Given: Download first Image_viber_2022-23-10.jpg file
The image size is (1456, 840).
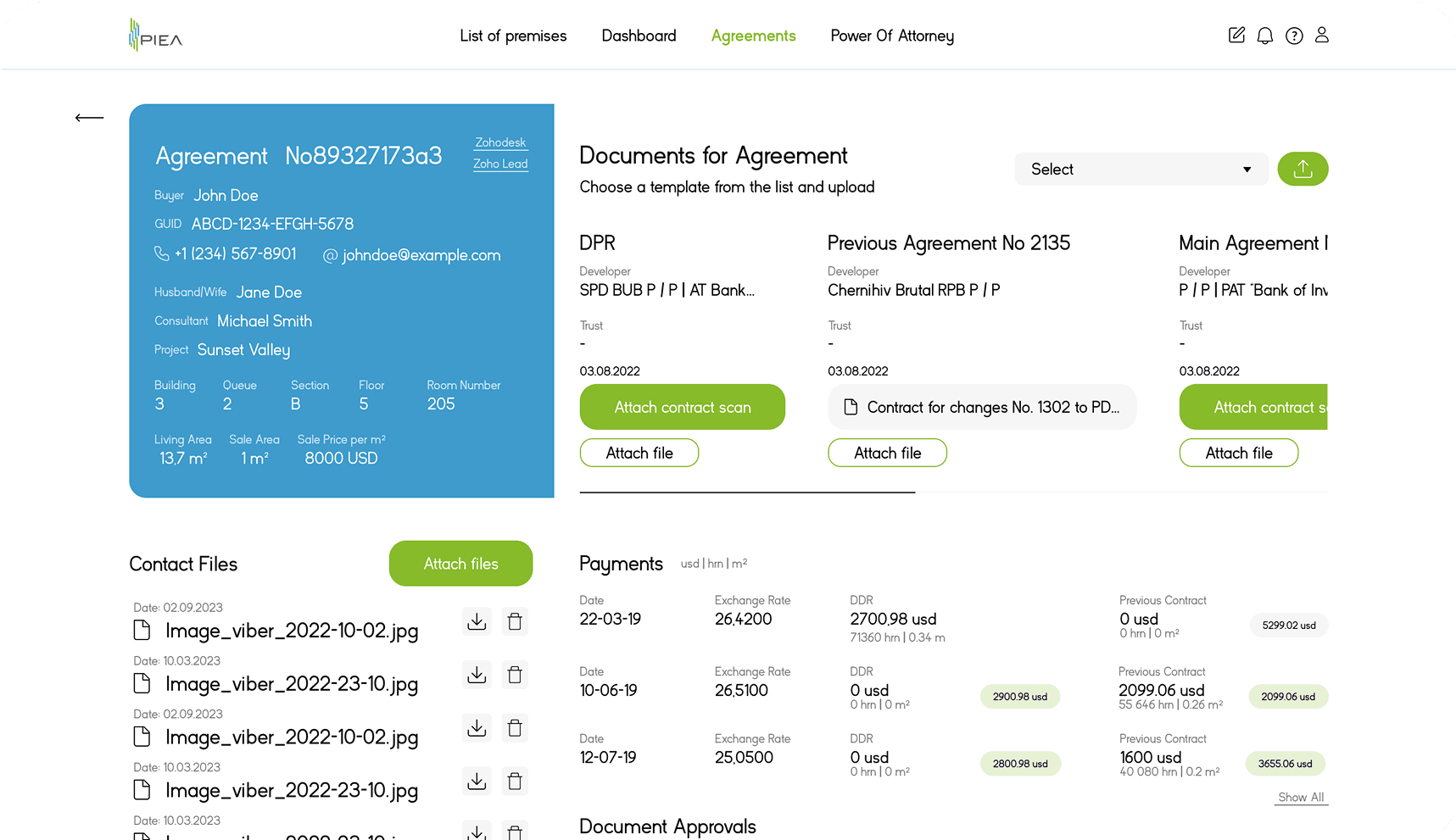Looking at the screenshot, I should pyautogui.click(x=477, y=676).
